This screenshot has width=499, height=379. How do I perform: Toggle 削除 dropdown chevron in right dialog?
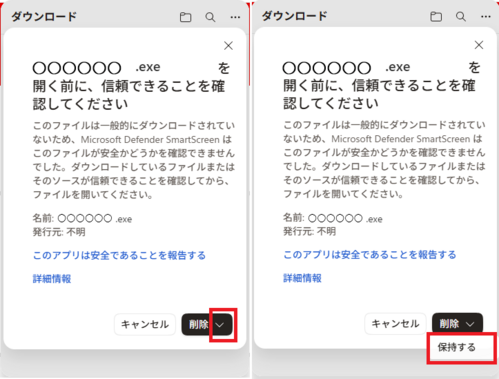click(x=470, y=324)
